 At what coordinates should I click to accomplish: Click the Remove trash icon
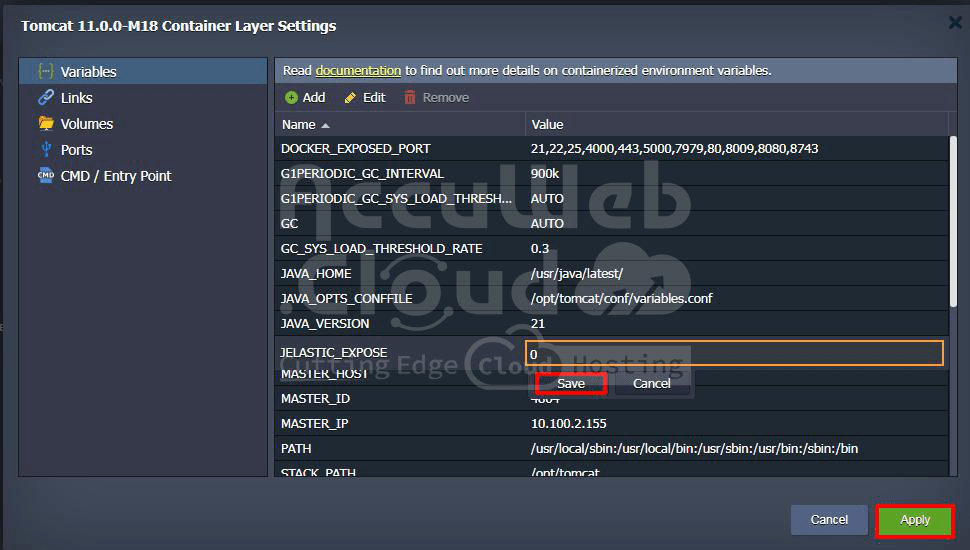pyautogui.click(x=410, y=97)
